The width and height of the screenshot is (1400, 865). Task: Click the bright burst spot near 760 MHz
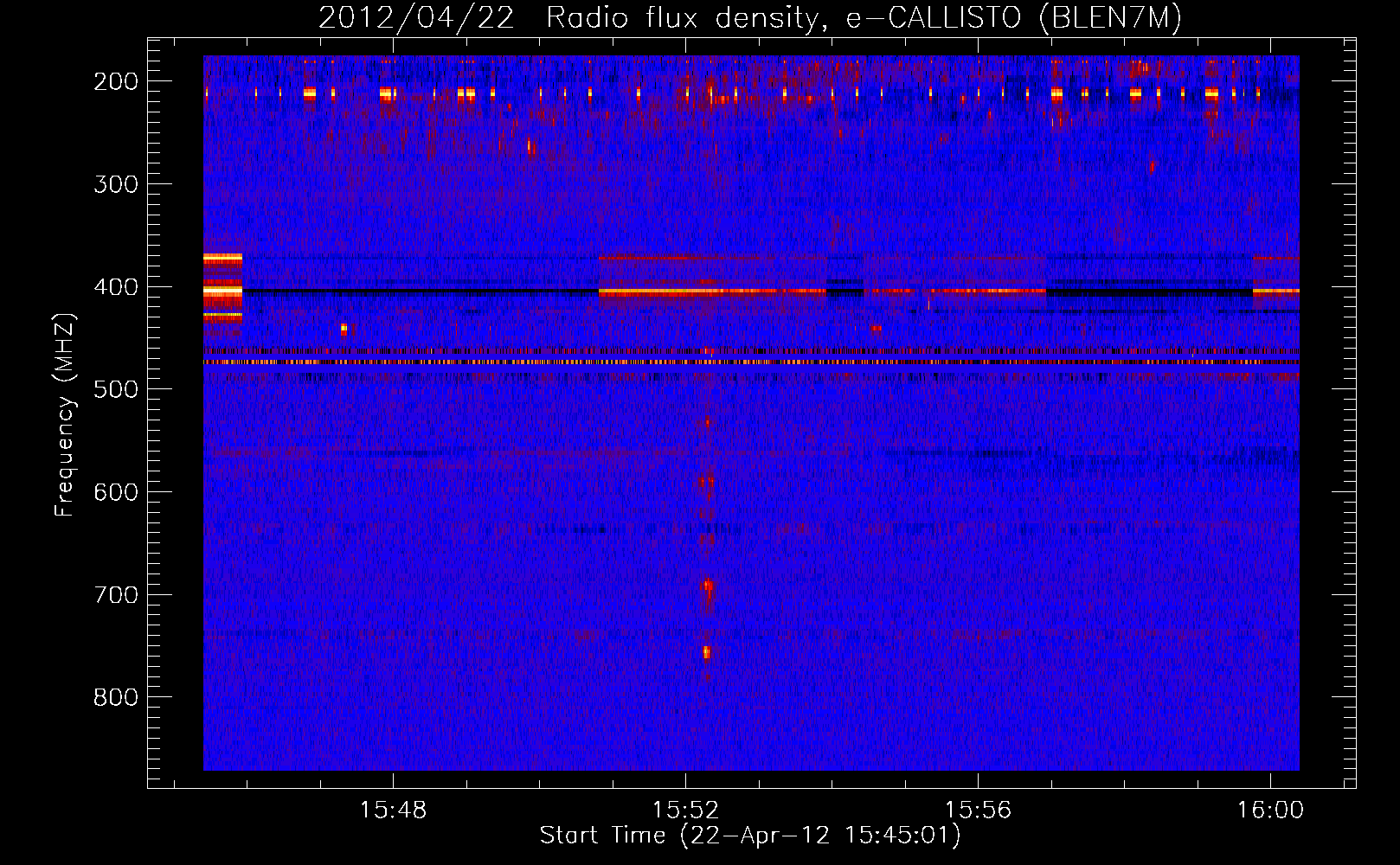707,652
